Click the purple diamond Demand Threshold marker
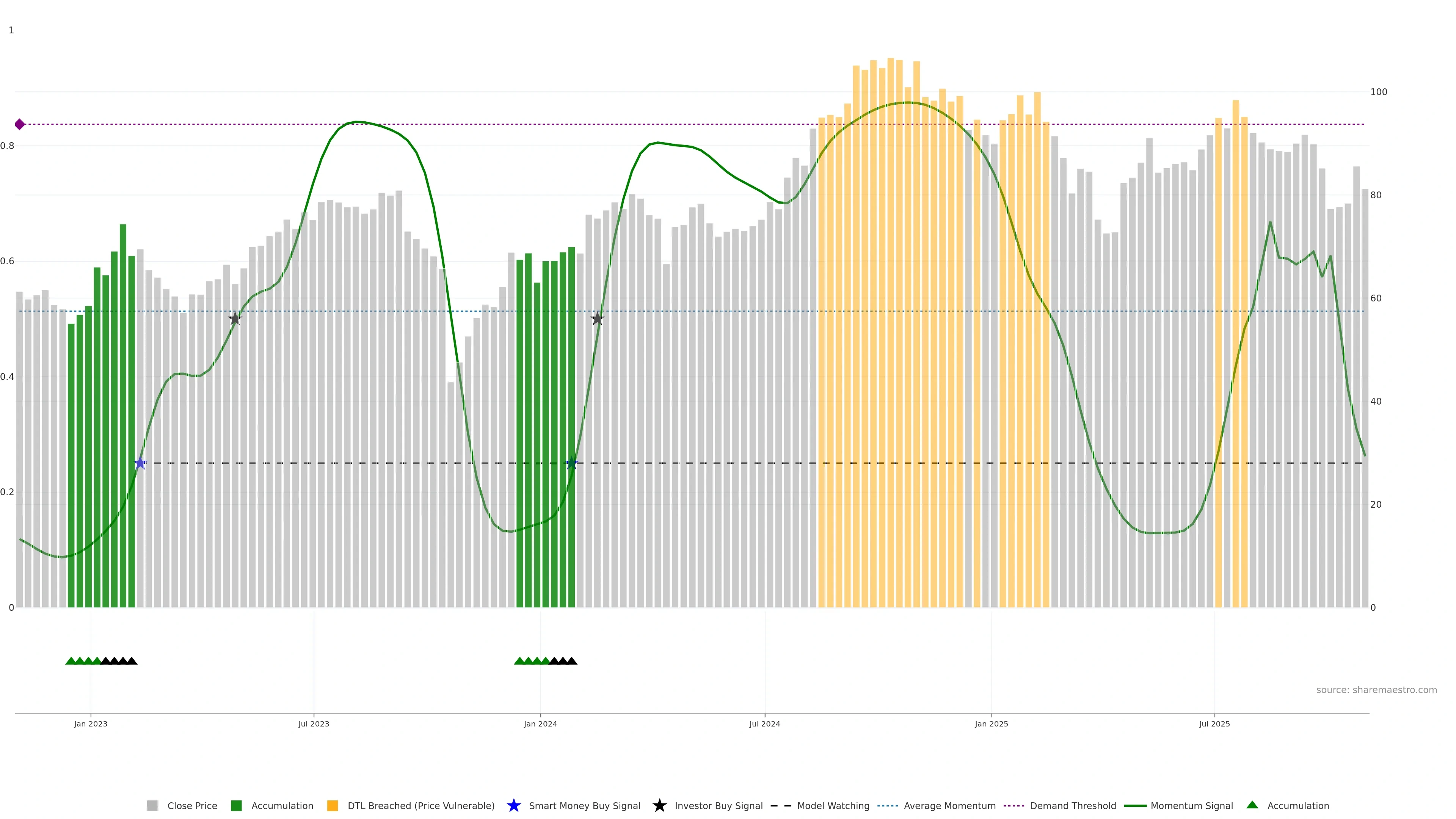1456x819 pixels. click(20, 124)
